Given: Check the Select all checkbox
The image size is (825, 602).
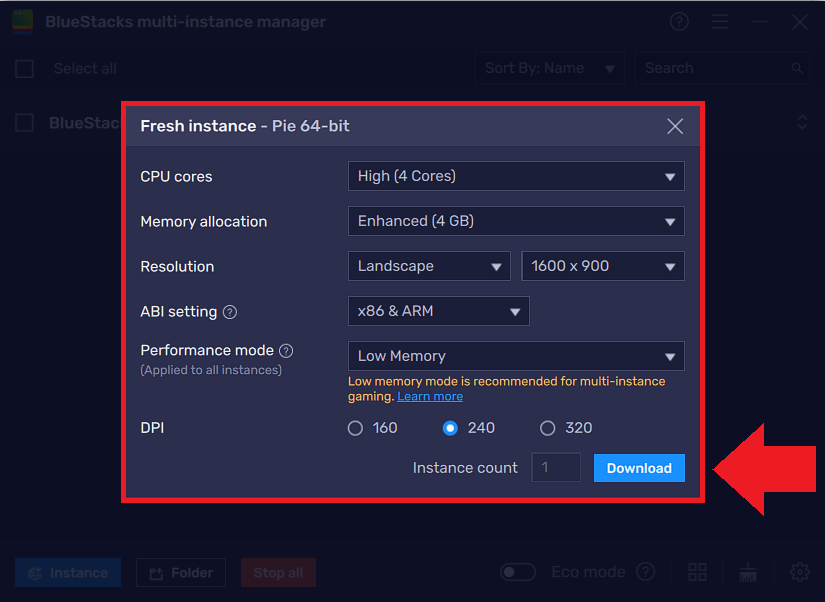Looking at the screenshot, I should pyautogui.click(x=24, y=68).
